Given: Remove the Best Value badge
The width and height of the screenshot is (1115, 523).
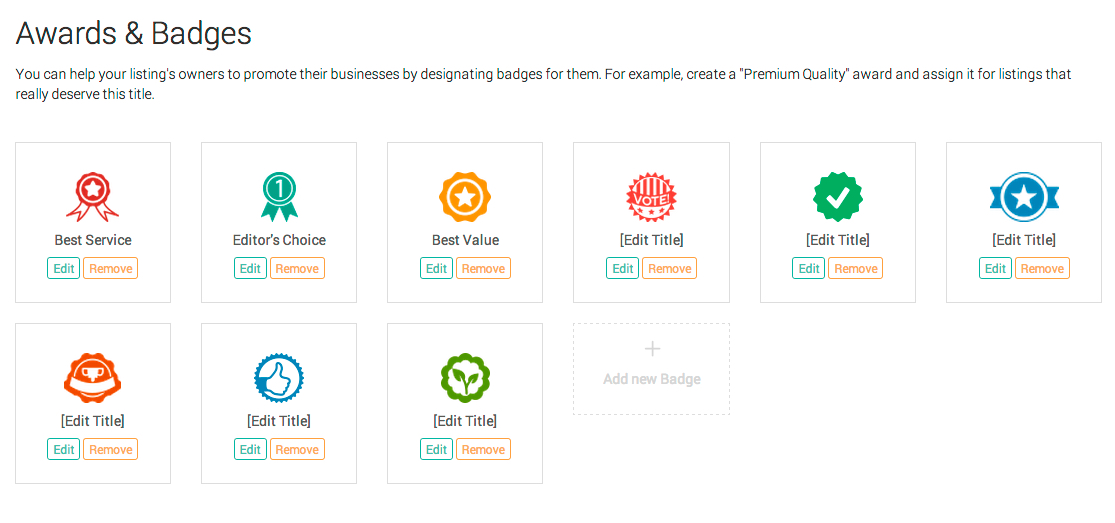Looking at the screenshot, I should (x=483, y=268).
